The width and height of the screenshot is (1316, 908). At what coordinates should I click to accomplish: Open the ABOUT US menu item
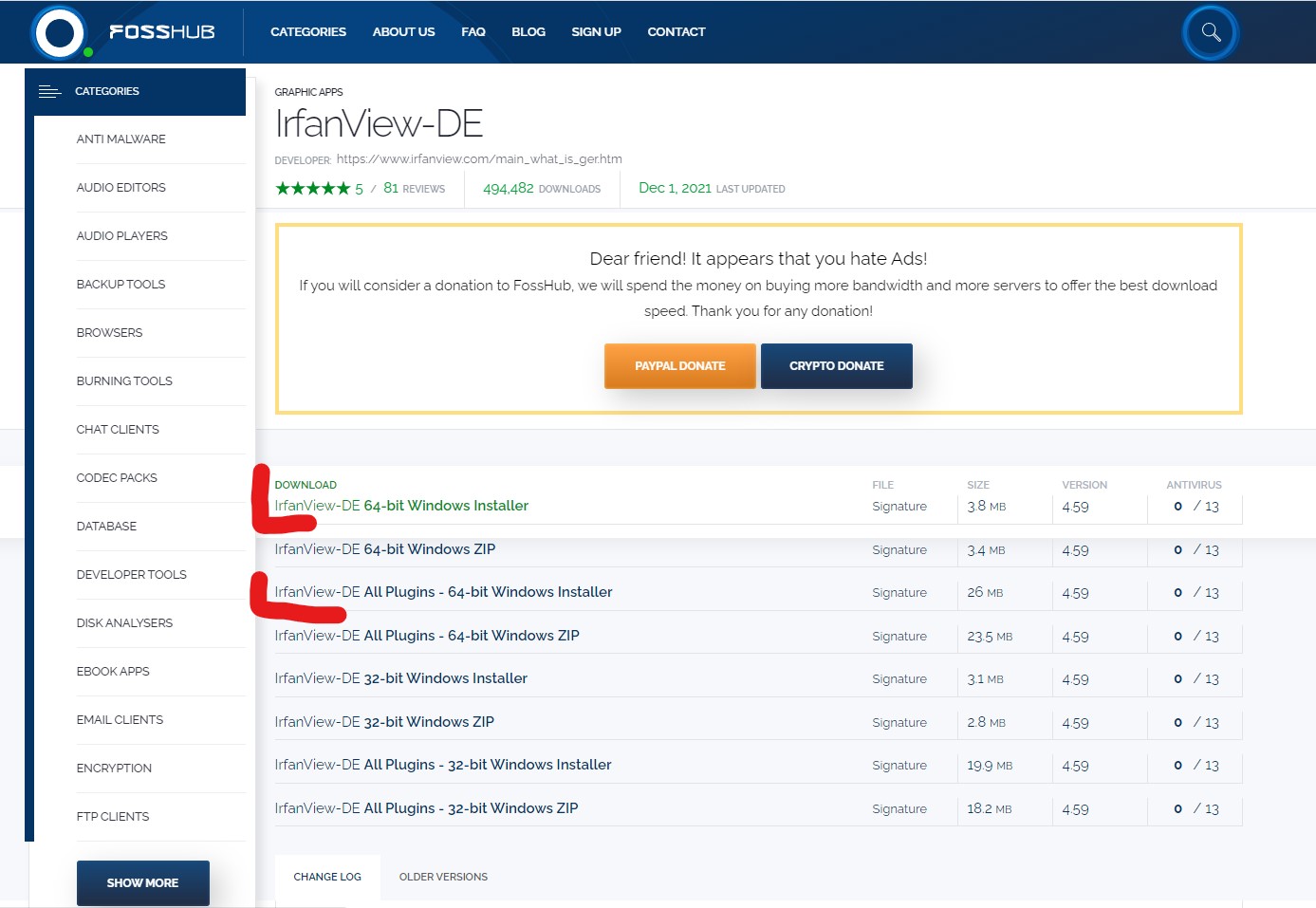403,31
